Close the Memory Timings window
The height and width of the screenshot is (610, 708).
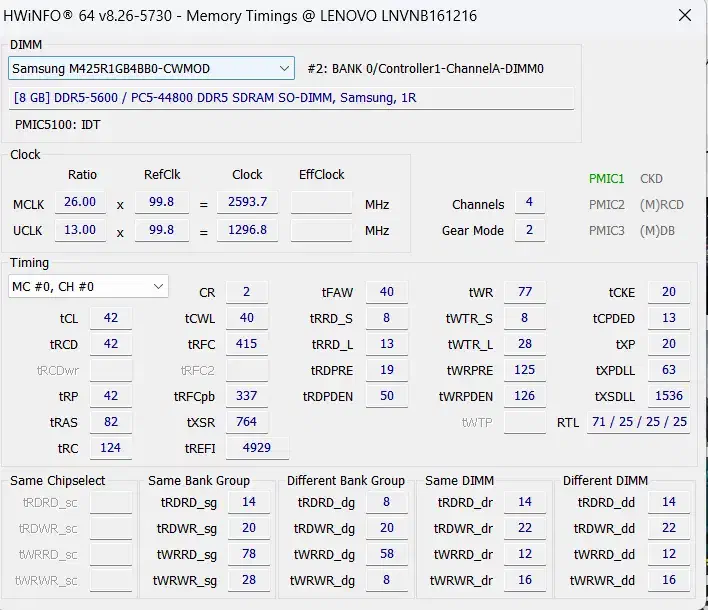(683, 16)
